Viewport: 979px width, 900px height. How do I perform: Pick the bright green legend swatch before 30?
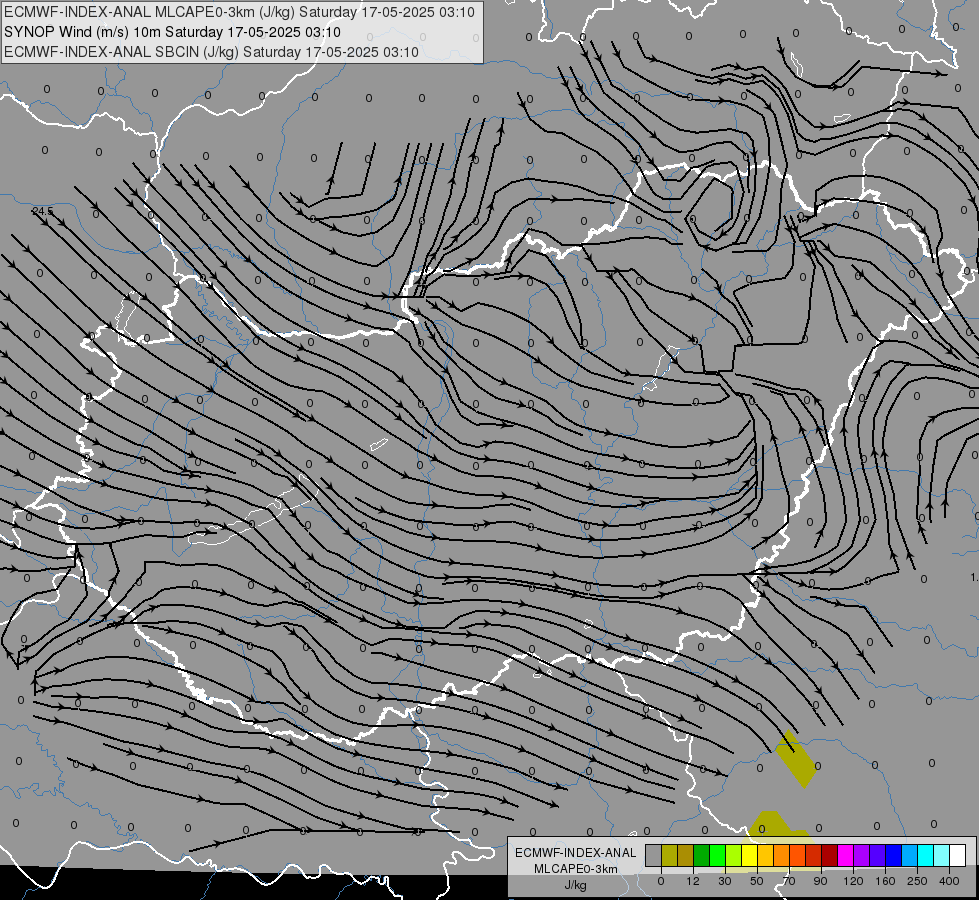click(x=717, y=856)
